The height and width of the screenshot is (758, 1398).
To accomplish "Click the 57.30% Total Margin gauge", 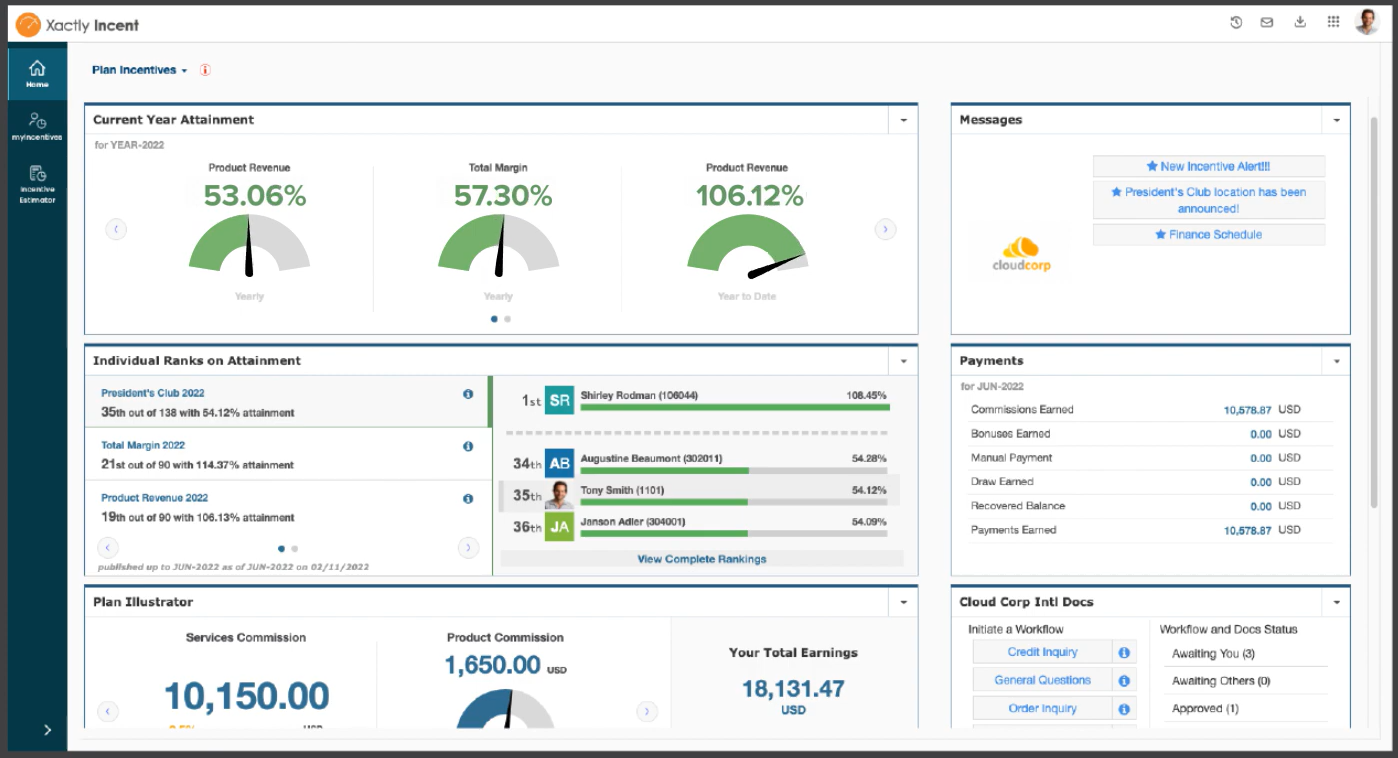I will pyautogui.click(x=498, y=246).
